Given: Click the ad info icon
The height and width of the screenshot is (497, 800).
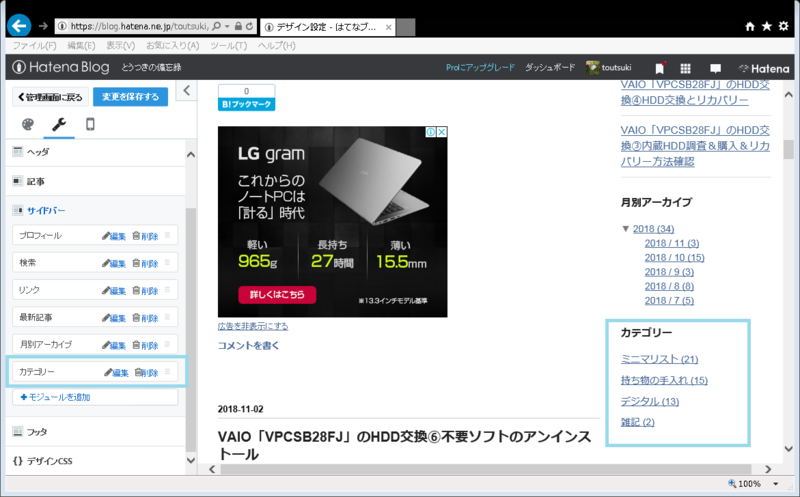Looking at the screenshot, I should 431,132.
